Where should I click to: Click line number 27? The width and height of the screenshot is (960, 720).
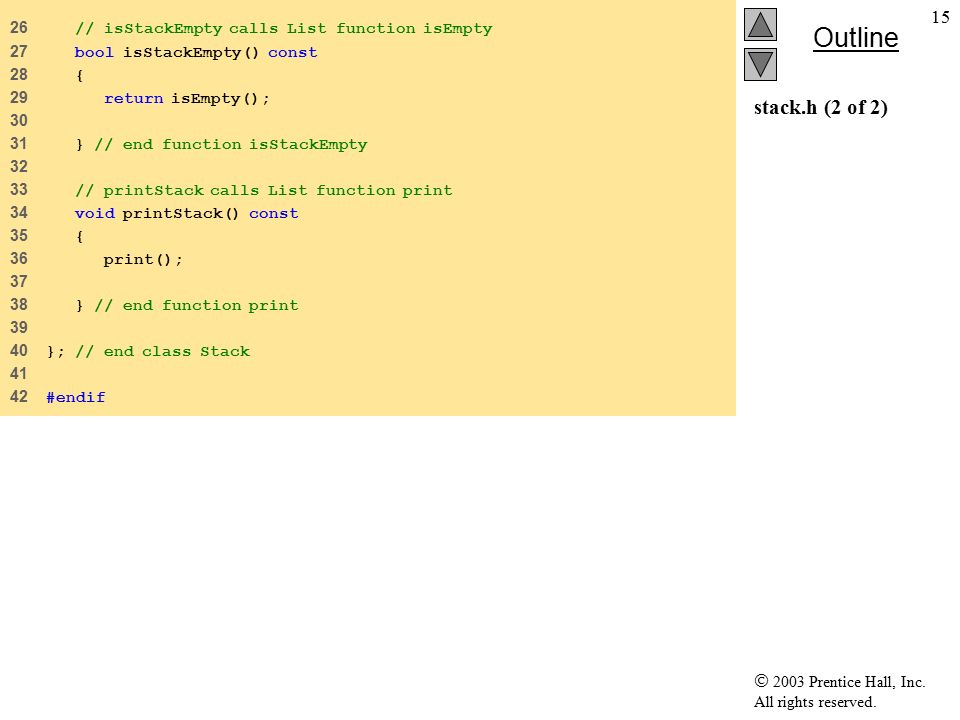(19, 51)
